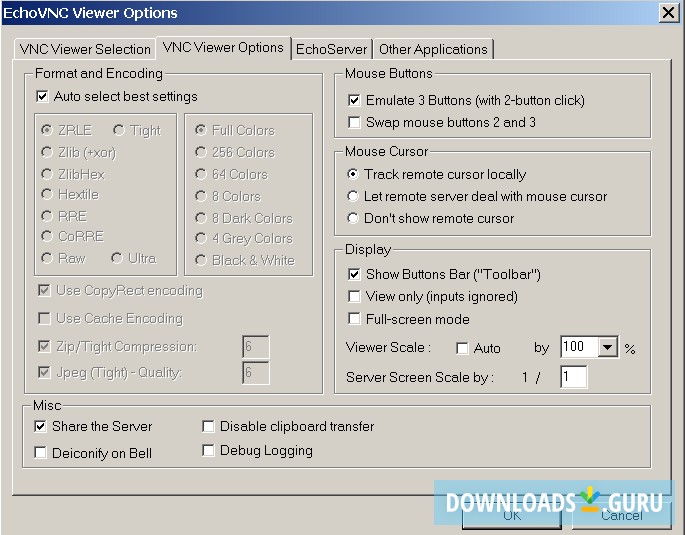
Task: Switch to VNC Viewer Selection tab
Action: click(85, 49)
